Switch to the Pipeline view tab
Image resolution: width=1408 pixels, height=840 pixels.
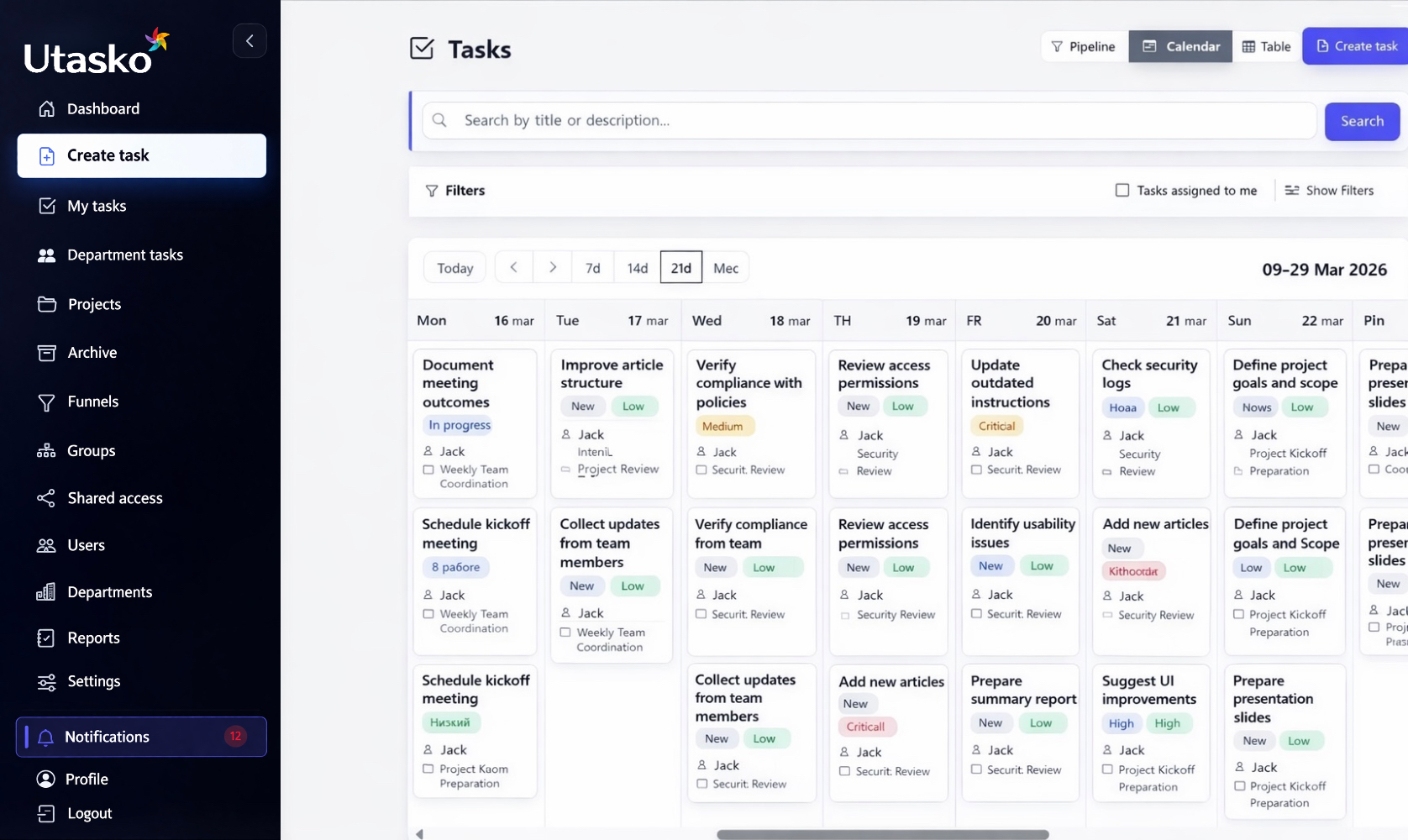[x=1085, y=47]
